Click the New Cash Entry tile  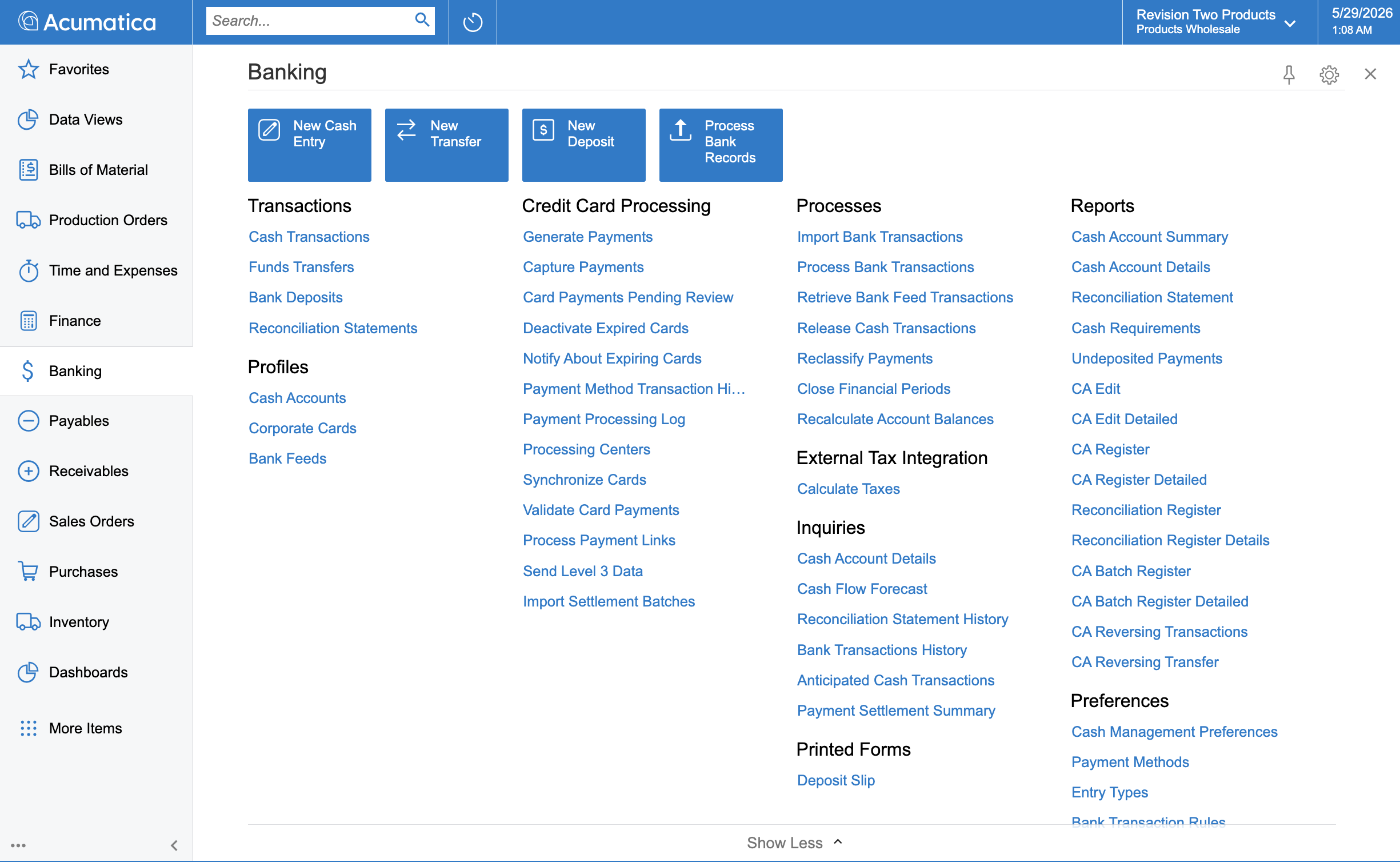click(x=309, y=145)
